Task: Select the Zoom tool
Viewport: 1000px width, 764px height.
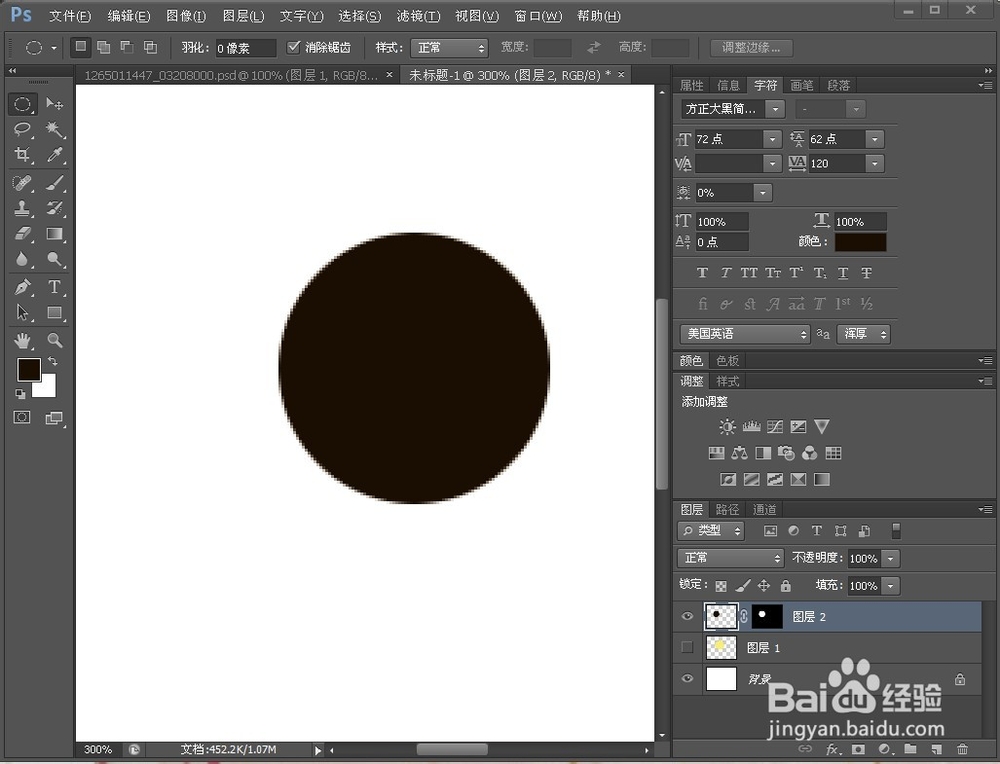Action: (x=55, y=341)
